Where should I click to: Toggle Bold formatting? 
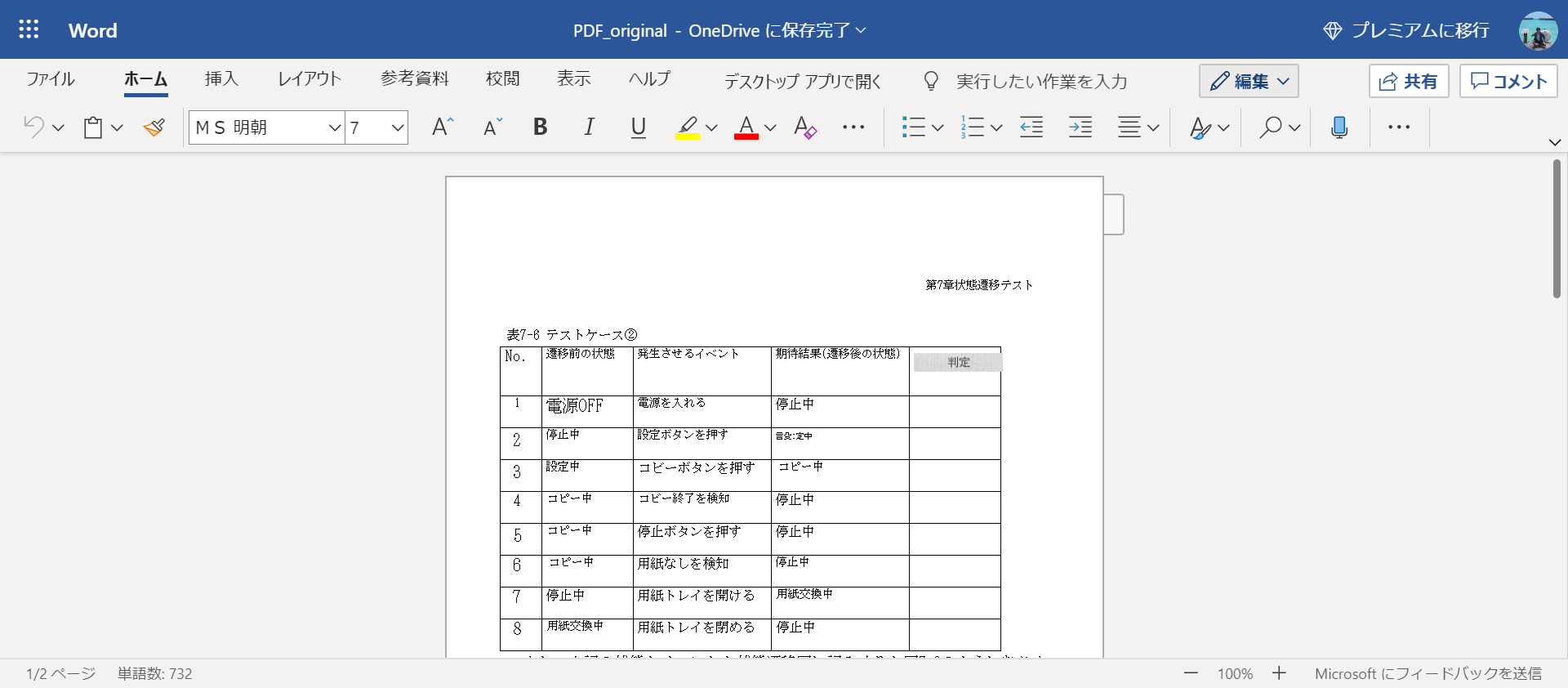coord(540,127)
